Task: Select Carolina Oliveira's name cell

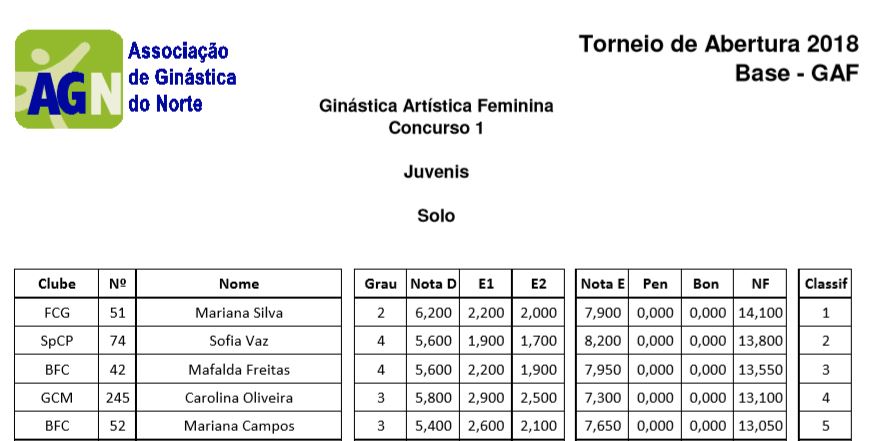Action: [x=239, y=398]
